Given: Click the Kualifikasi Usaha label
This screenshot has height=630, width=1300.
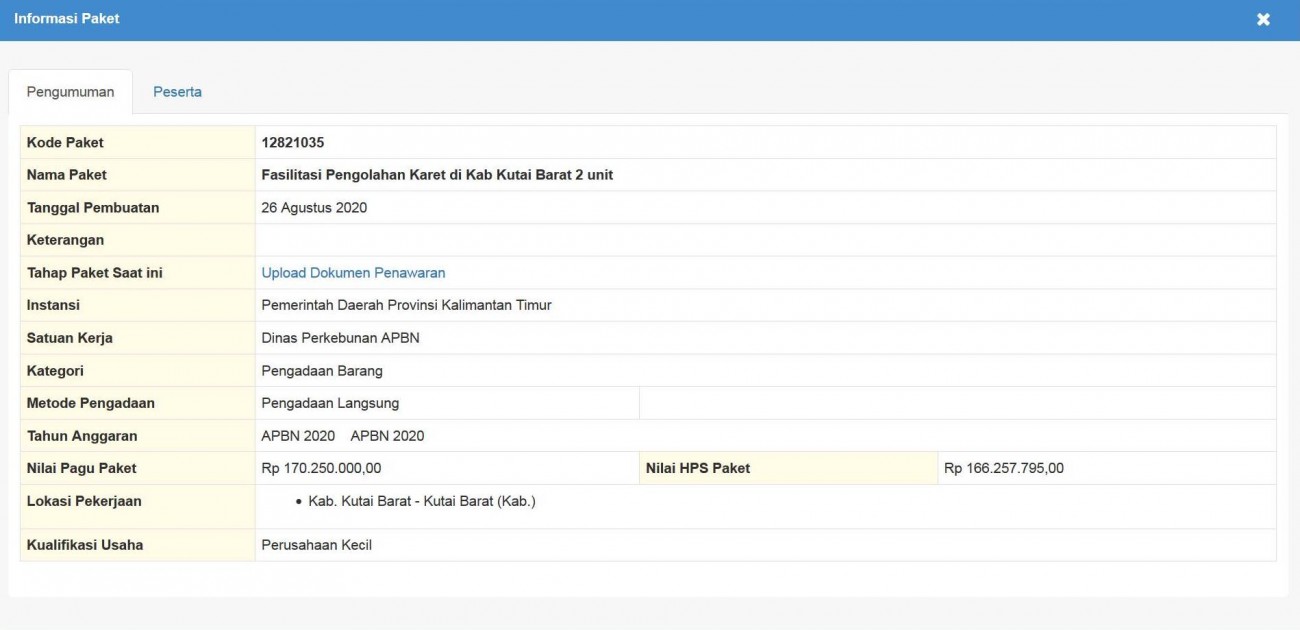Looking at the screenshot, I should (84, 545).
